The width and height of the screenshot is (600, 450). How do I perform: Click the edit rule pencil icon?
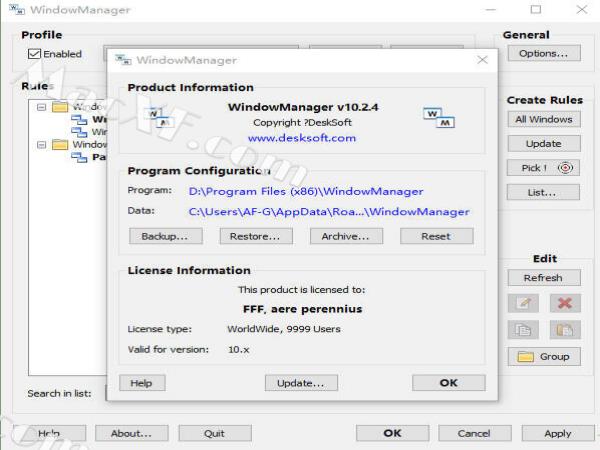click(523, 303)
